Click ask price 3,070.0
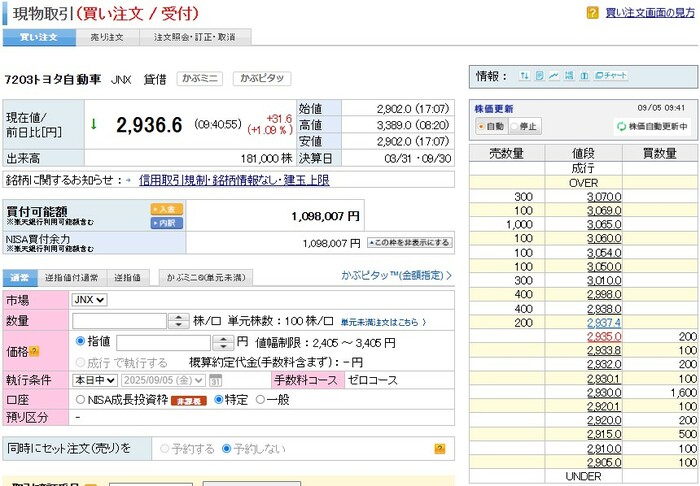Image resolution: width=700 pixels, height=486 pixels. (x=604, y=197)
